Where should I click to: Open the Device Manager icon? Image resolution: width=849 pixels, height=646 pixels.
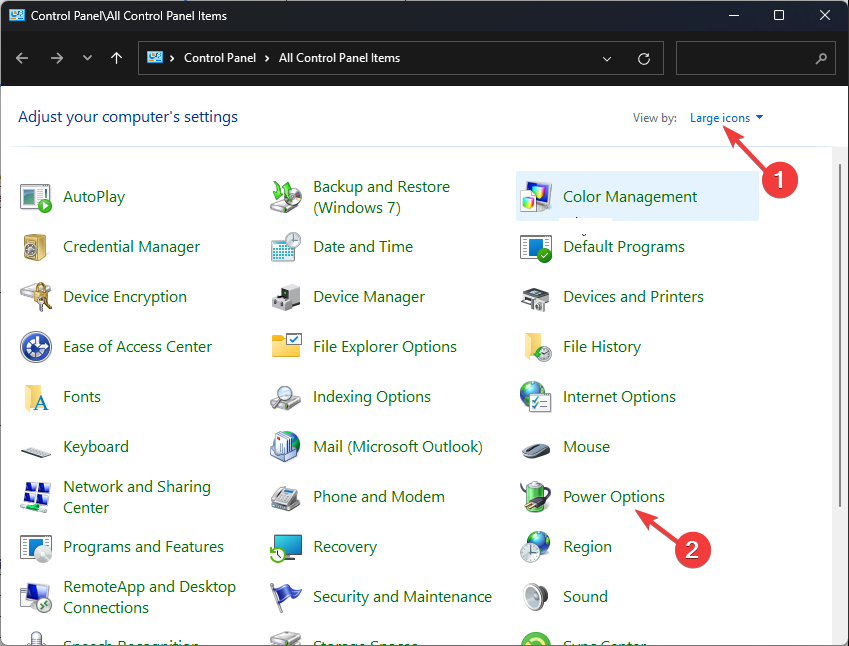coord(286,297)
